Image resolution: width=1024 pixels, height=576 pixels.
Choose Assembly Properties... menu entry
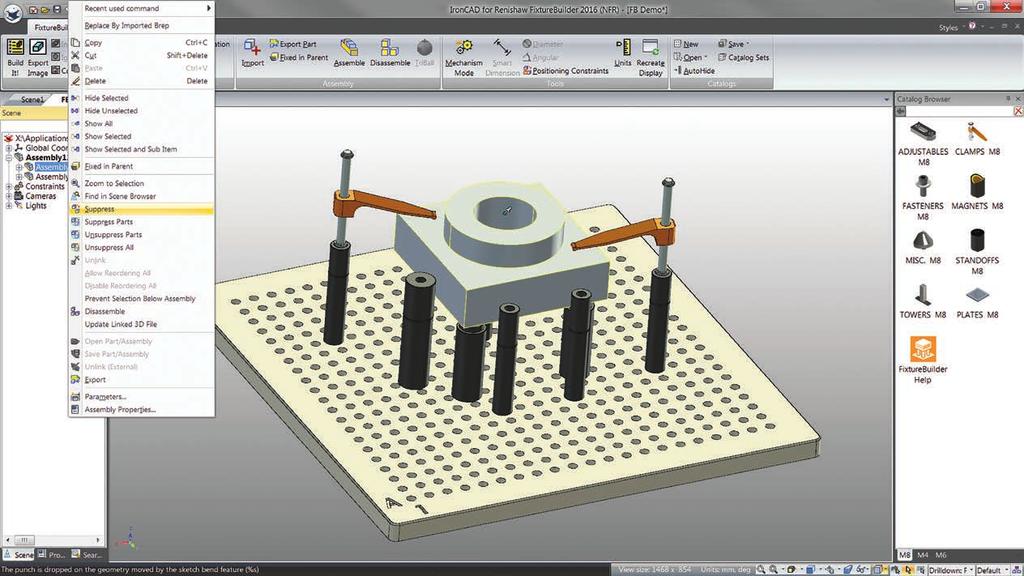point(142,409)
